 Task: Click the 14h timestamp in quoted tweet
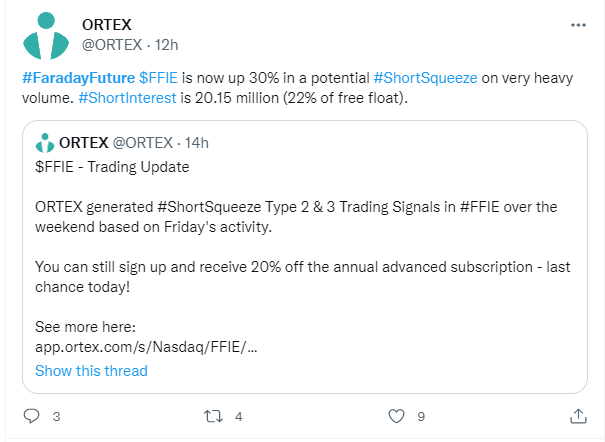click(196, 143)
